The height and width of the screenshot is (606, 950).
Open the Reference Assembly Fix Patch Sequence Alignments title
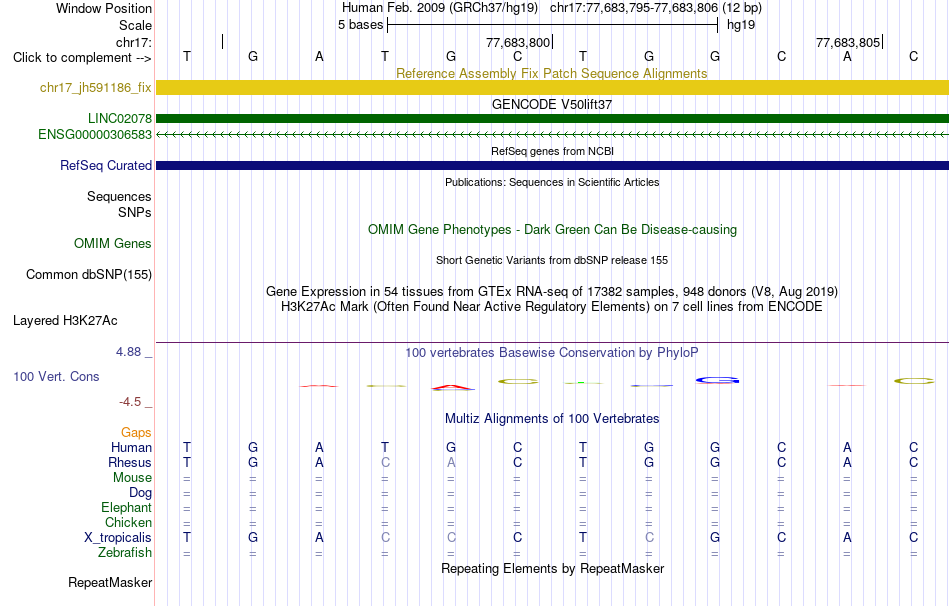coord(552,73)
